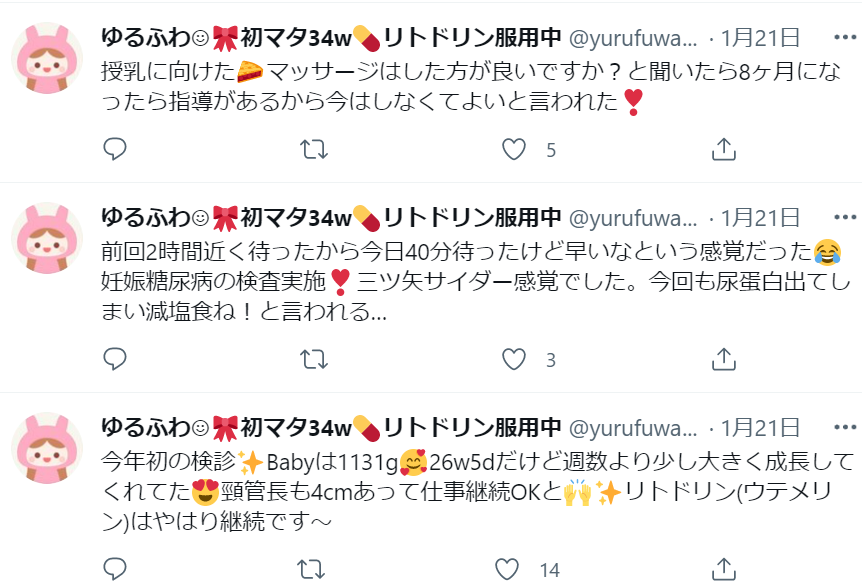862x586 pixels.
Task: Share the first tweet about 授乳
Action: [x=723, y=149]
